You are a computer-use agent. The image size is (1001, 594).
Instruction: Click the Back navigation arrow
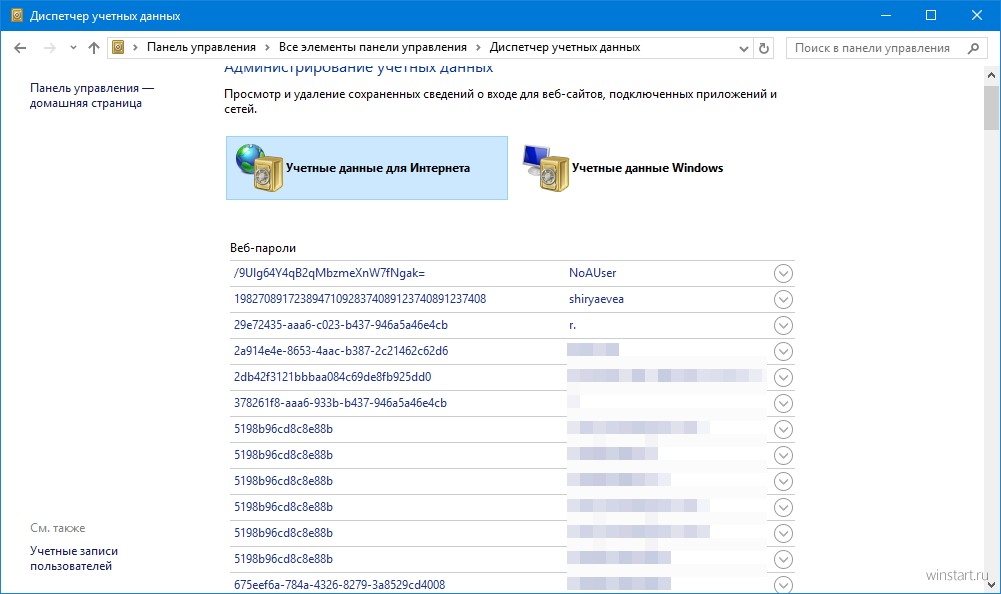coord(20,48)
